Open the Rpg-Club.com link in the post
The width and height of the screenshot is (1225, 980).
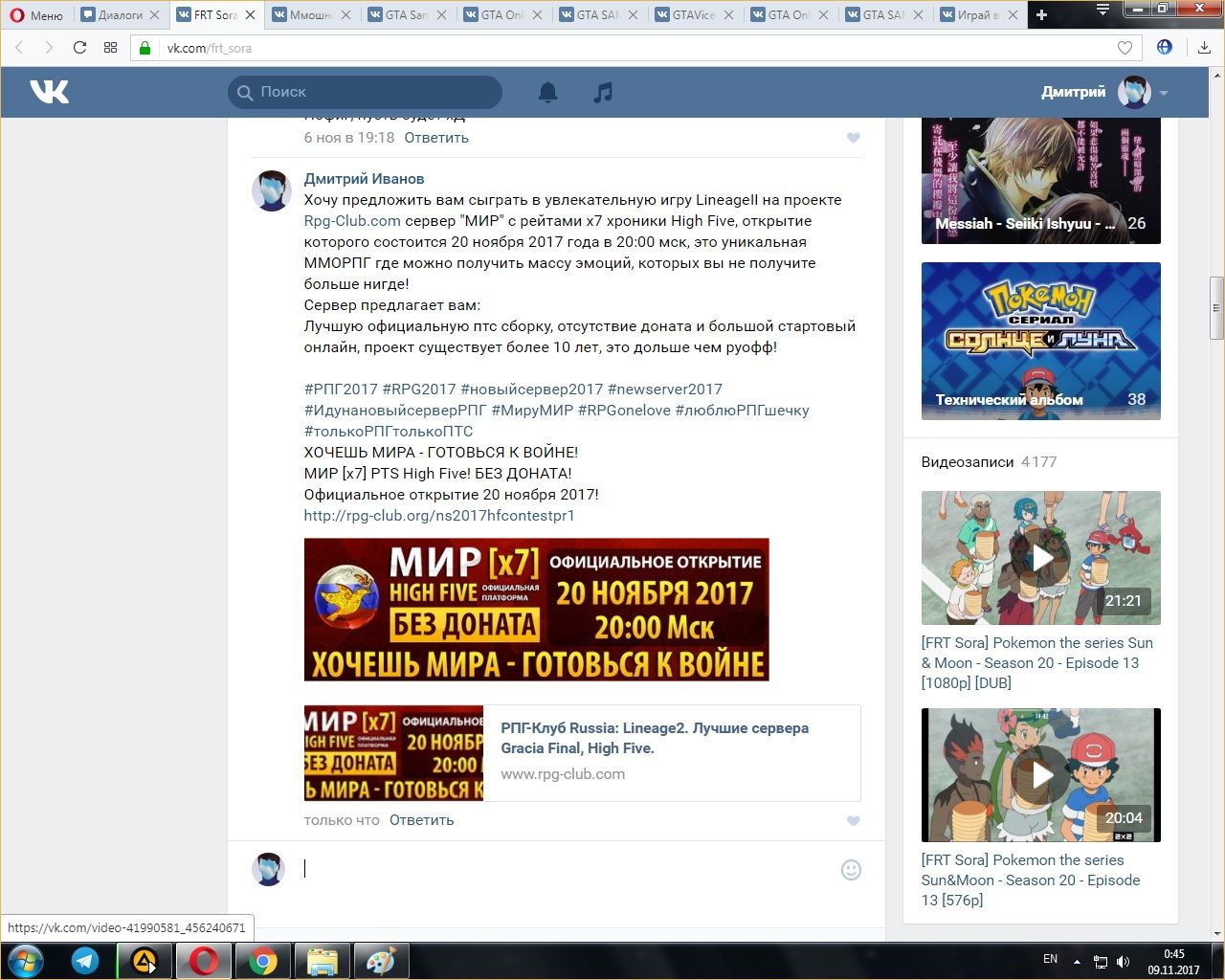click(352, 221)
